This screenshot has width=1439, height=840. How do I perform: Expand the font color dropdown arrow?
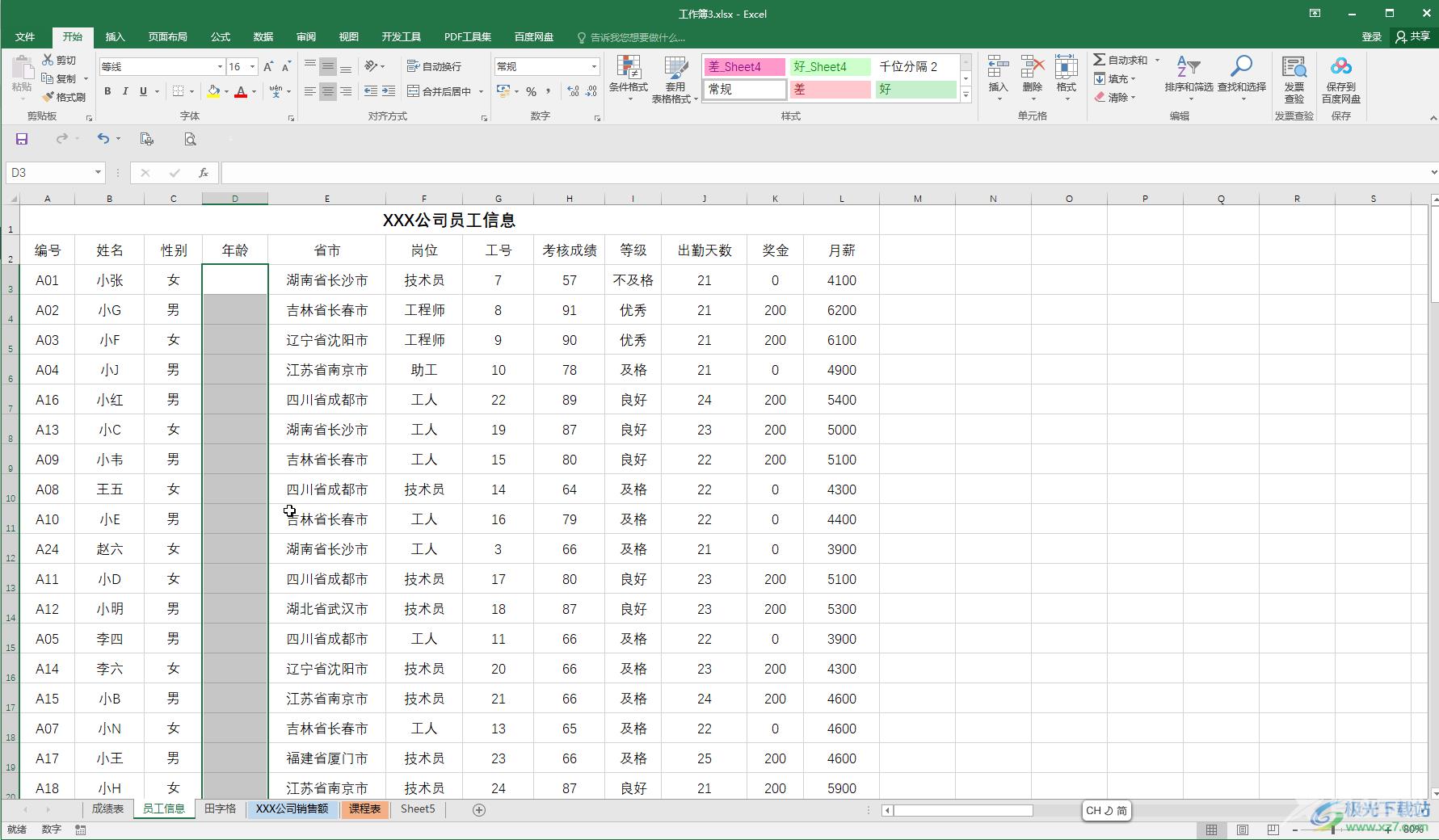pyautogui.click(x=254, y=91)
